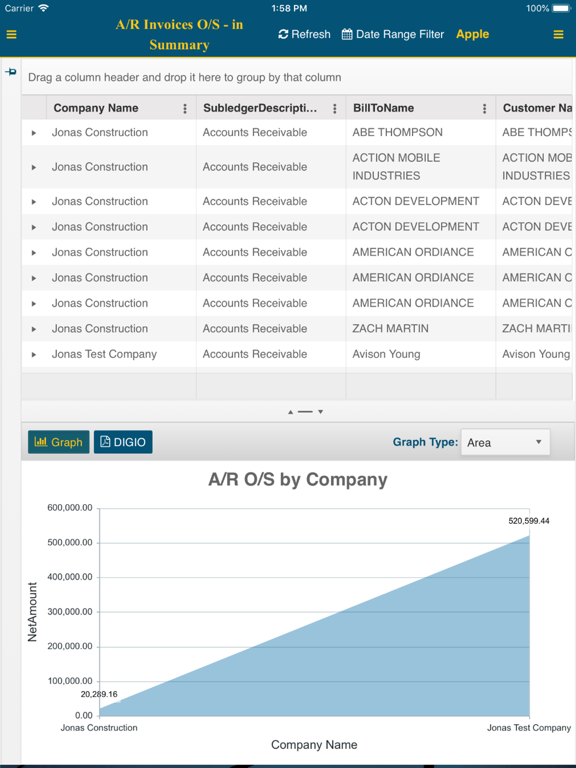Expand the ZACH MARTIN row
Viewport: 576px width, 768px height.
(34, 329)
